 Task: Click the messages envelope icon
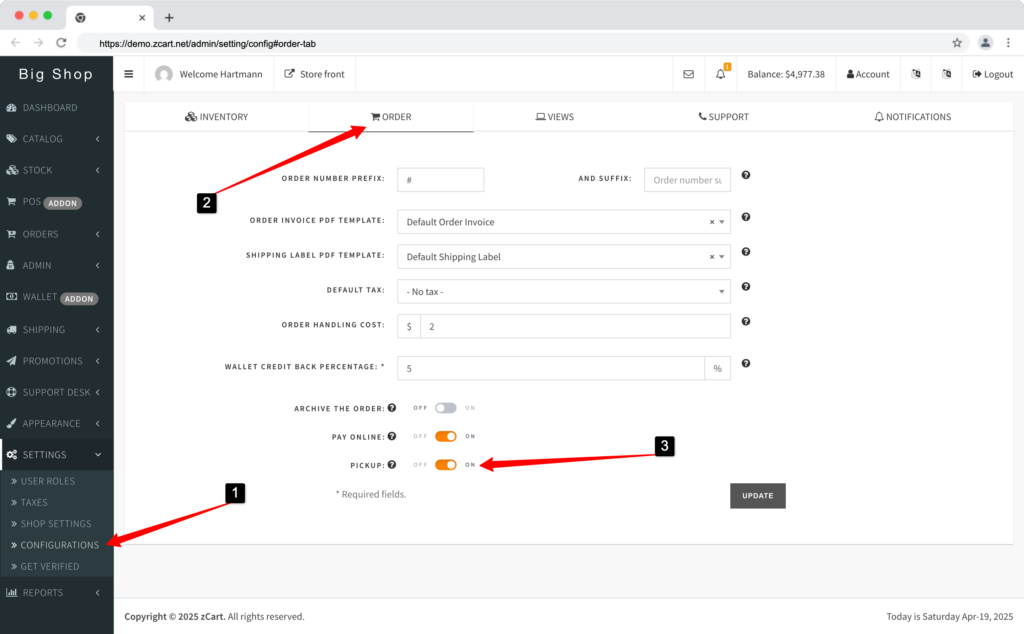click(689, 73)
